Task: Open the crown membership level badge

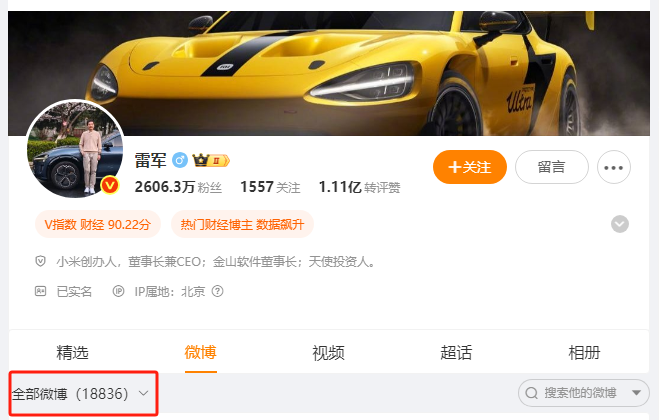Action: point(211,160)
